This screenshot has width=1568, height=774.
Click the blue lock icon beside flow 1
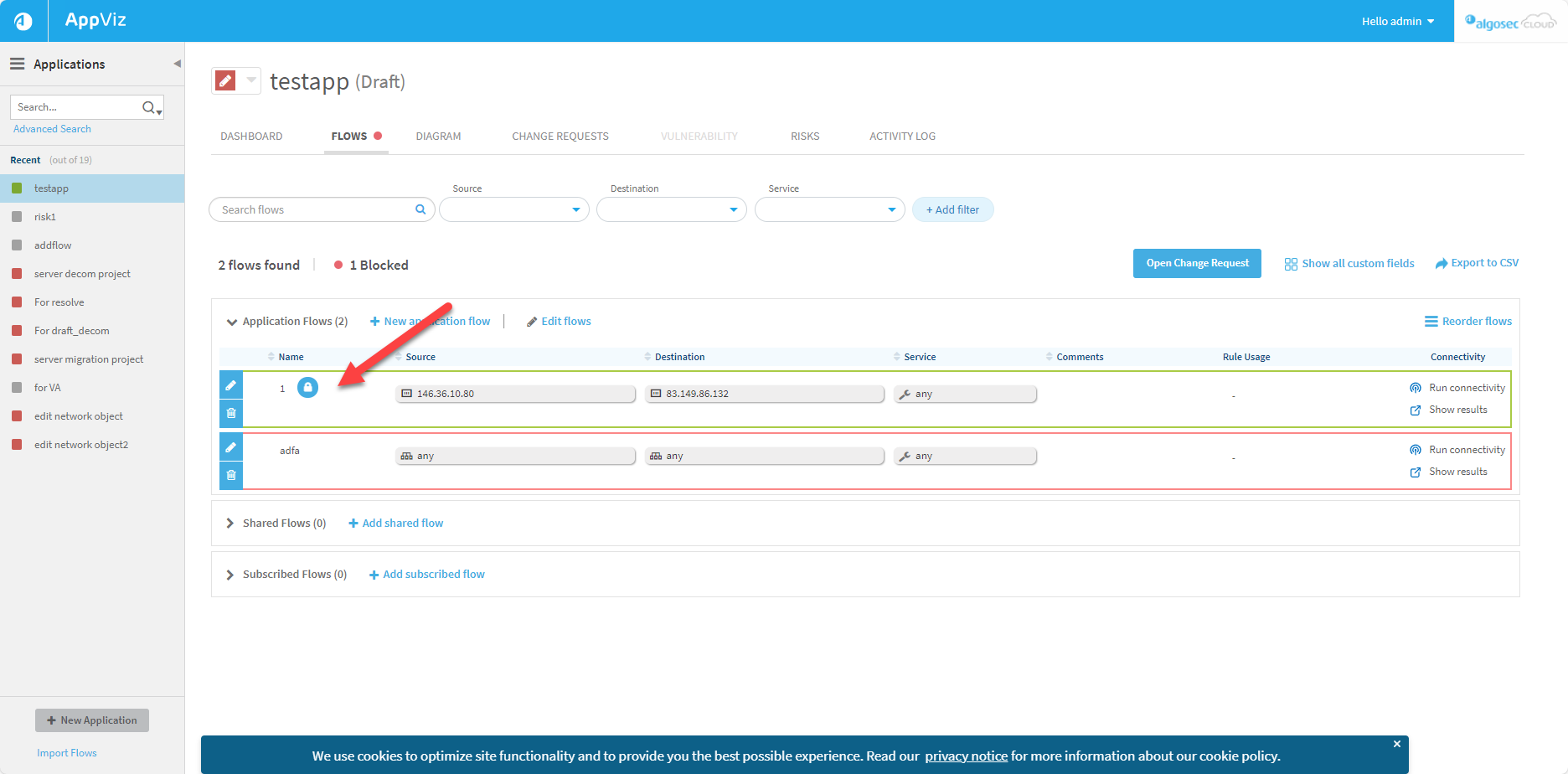coord(307,388)
